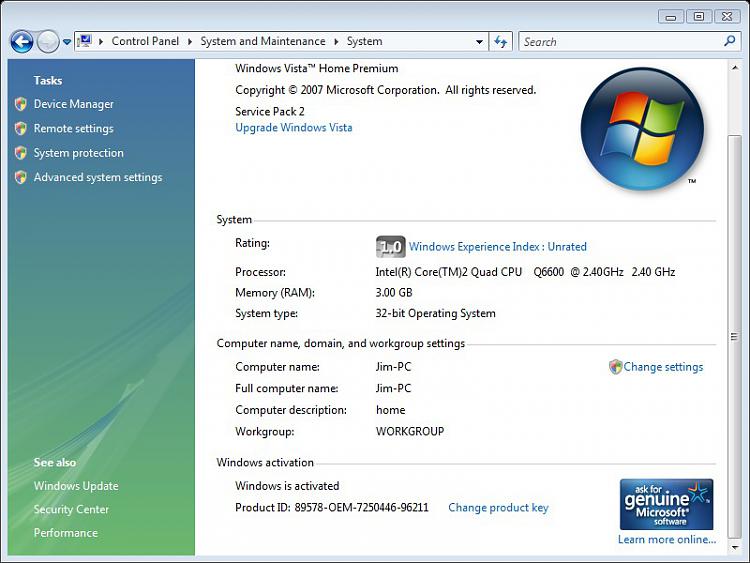750x563 pixels.
Task: Follow the Upgrade Windows Vista link
Action: (294, 128)
